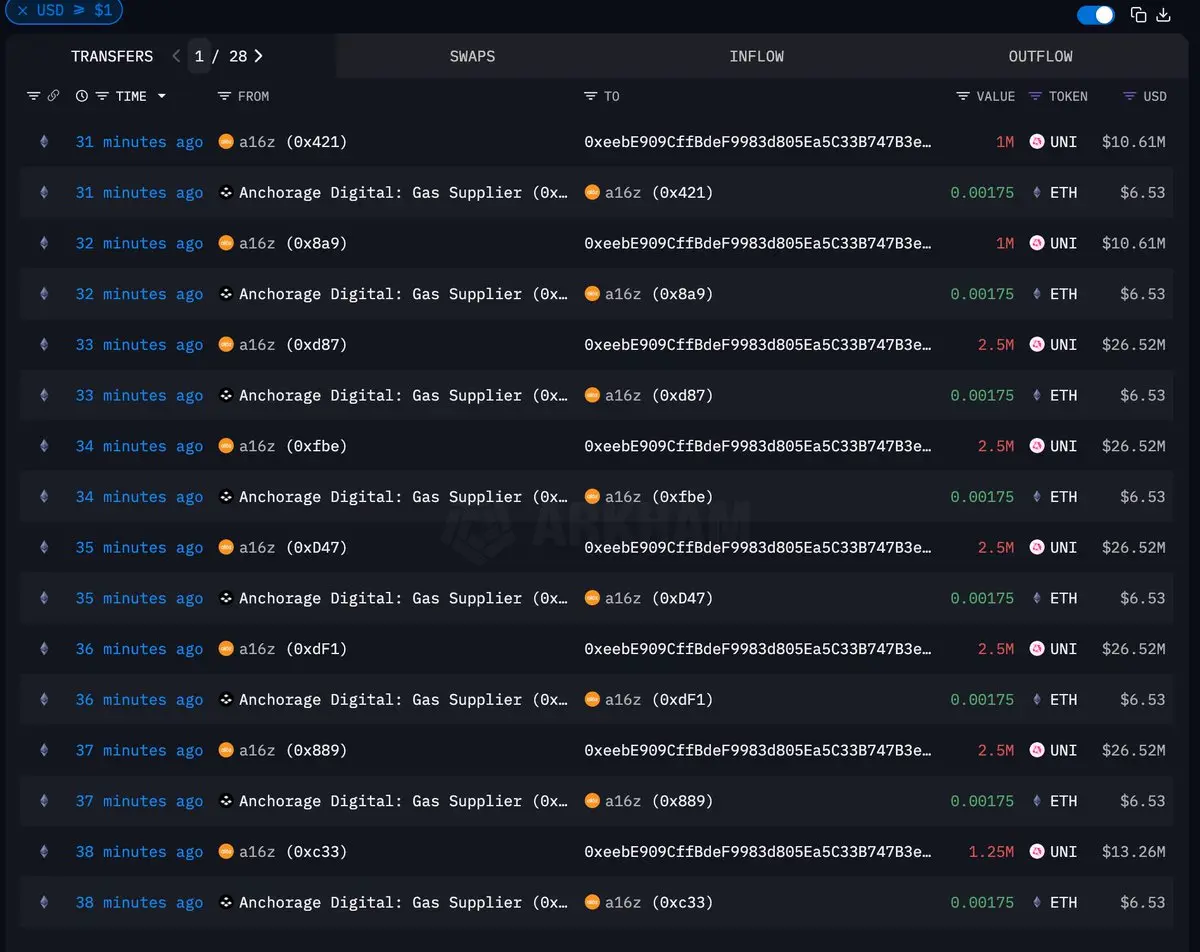Select the 1.25M value from a16z (0xc33)

[x=991, y=852]
